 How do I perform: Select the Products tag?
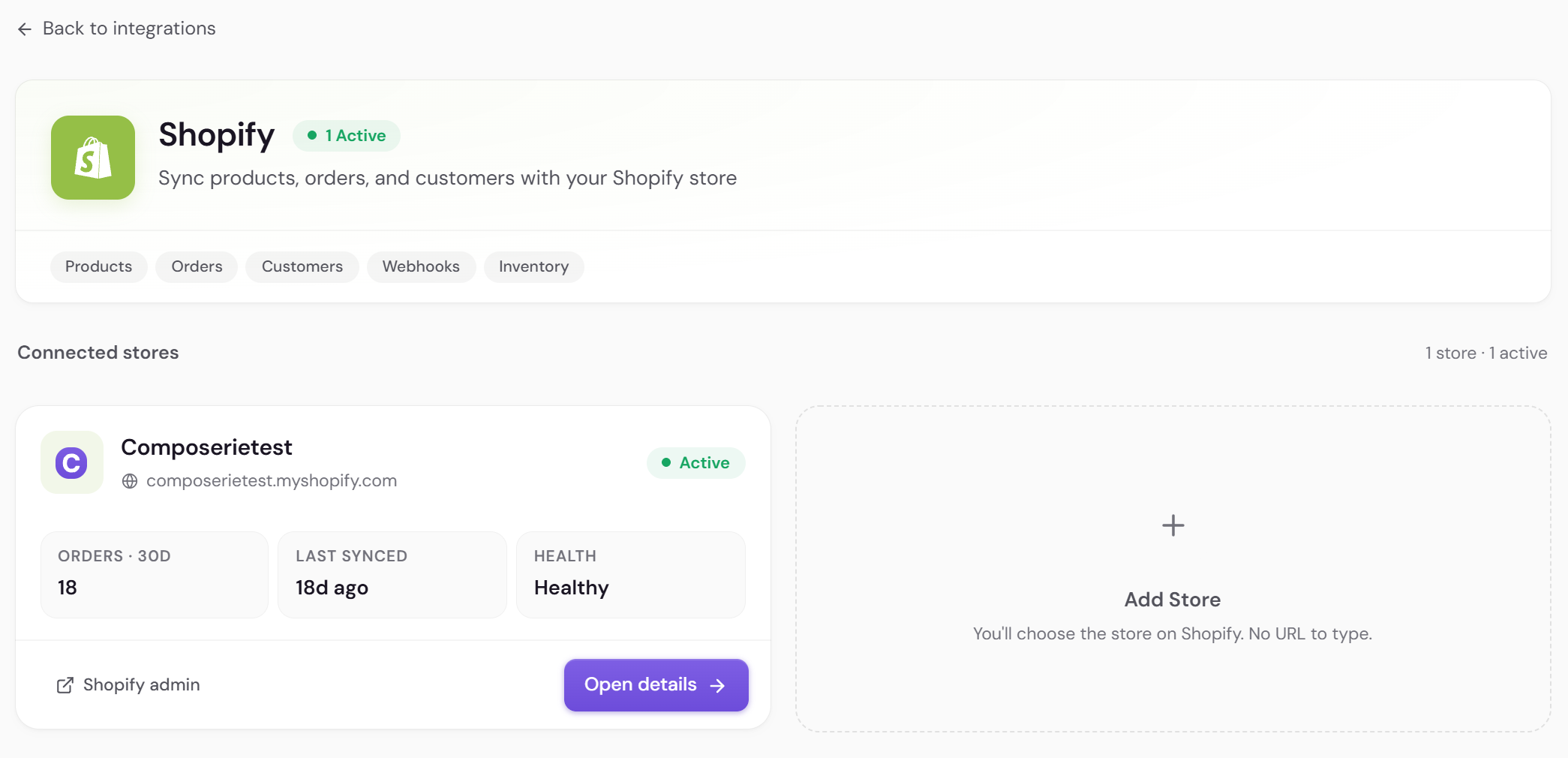point(99,266)
